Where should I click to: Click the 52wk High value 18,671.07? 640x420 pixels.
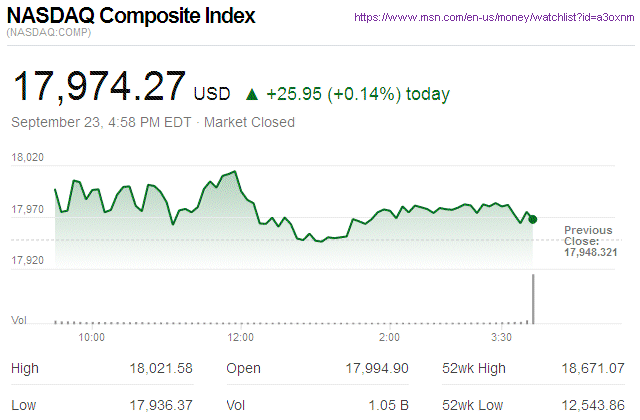(x=595, y=369)
